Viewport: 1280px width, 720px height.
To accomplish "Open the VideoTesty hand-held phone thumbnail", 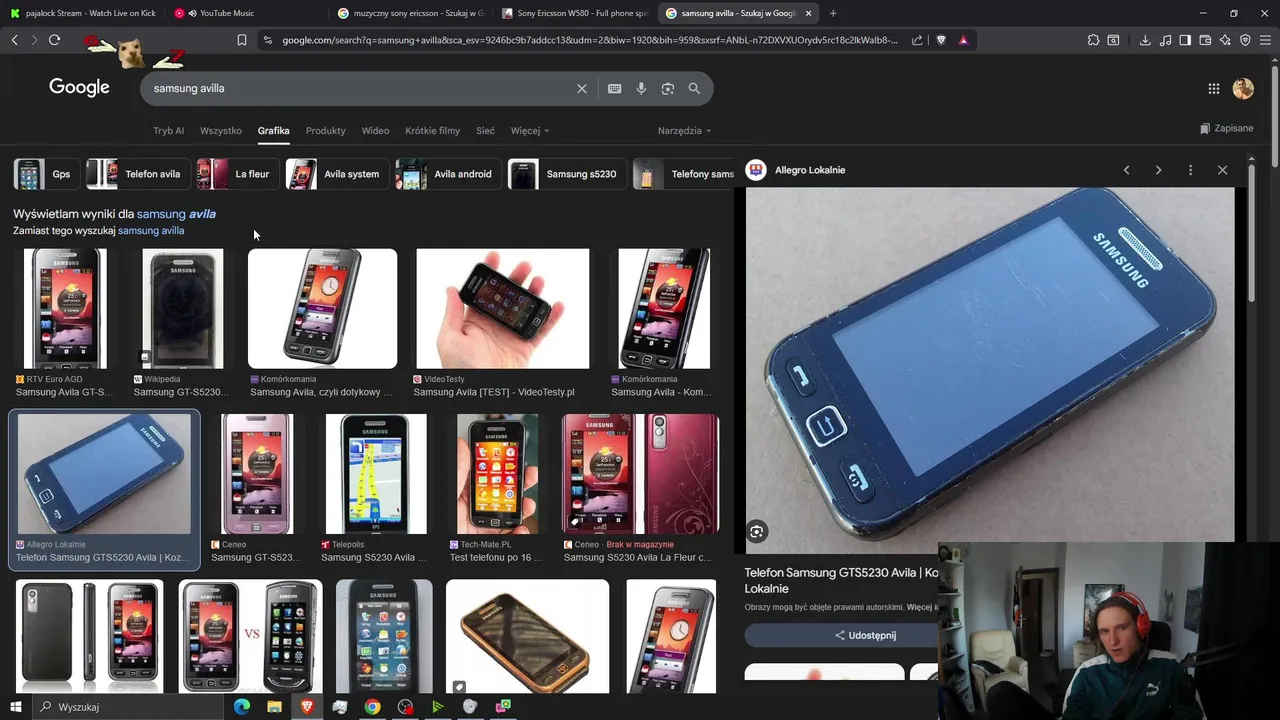I will click(503, 309).
